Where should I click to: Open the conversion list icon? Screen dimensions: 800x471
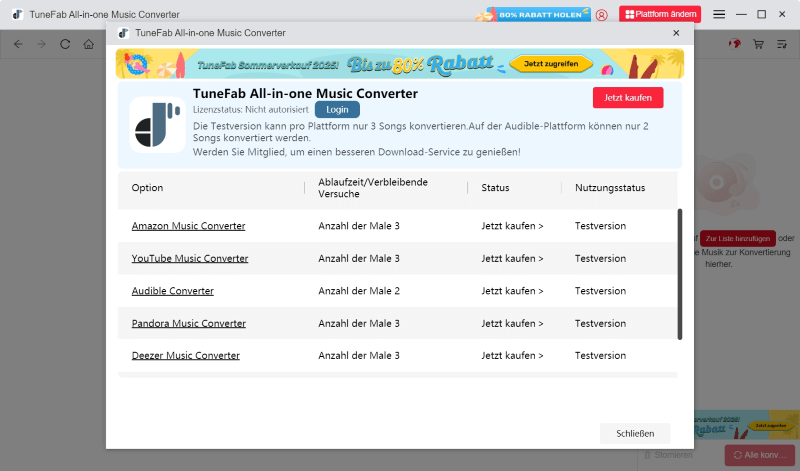tap(782, 44)
